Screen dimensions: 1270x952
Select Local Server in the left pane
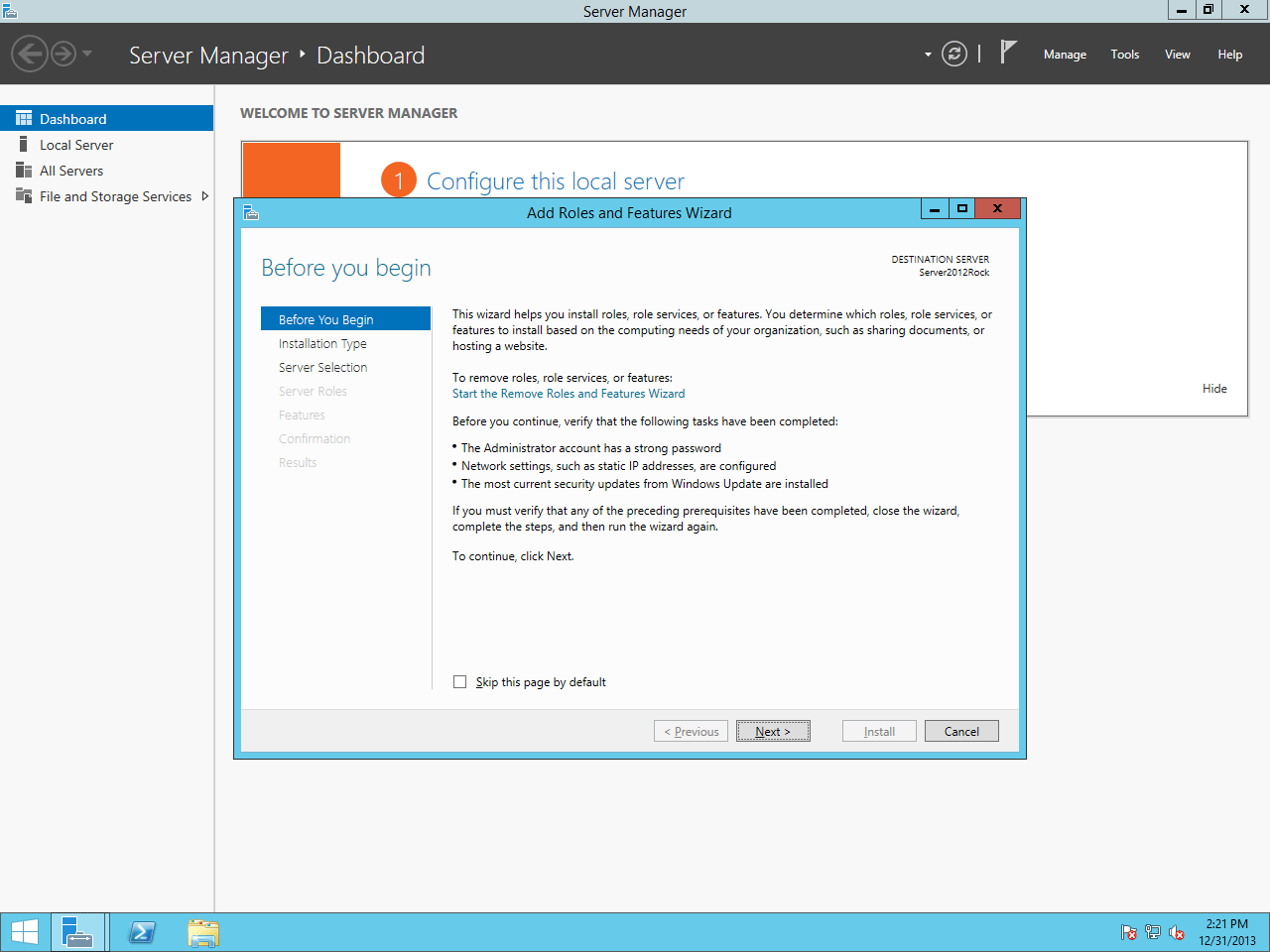click(106, 145)
